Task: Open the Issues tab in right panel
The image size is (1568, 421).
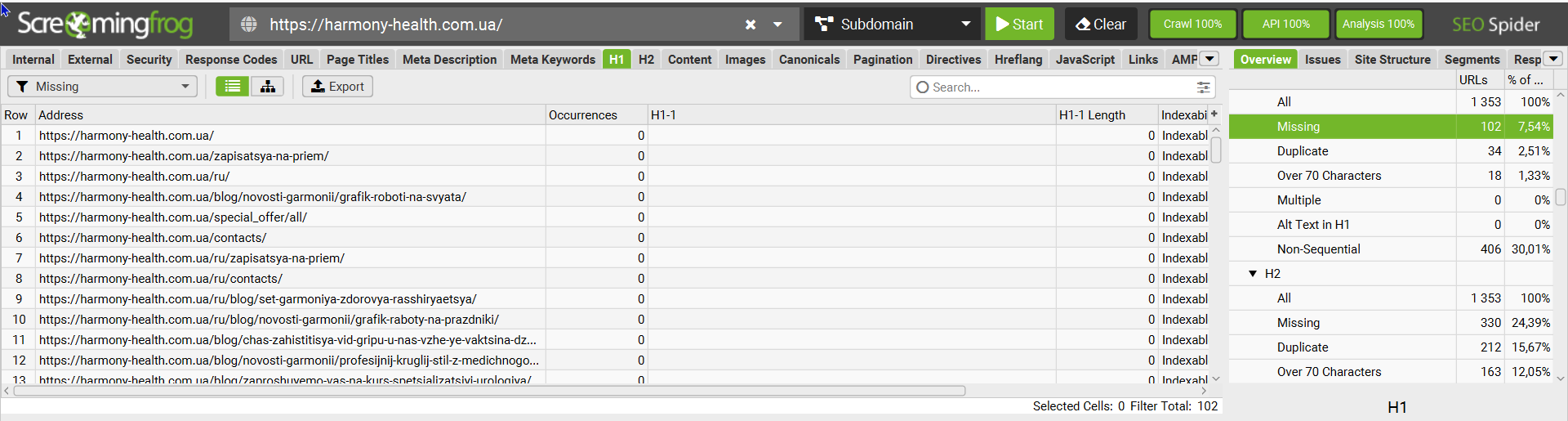Action: pyautogui.click(x=1322, y=60)
